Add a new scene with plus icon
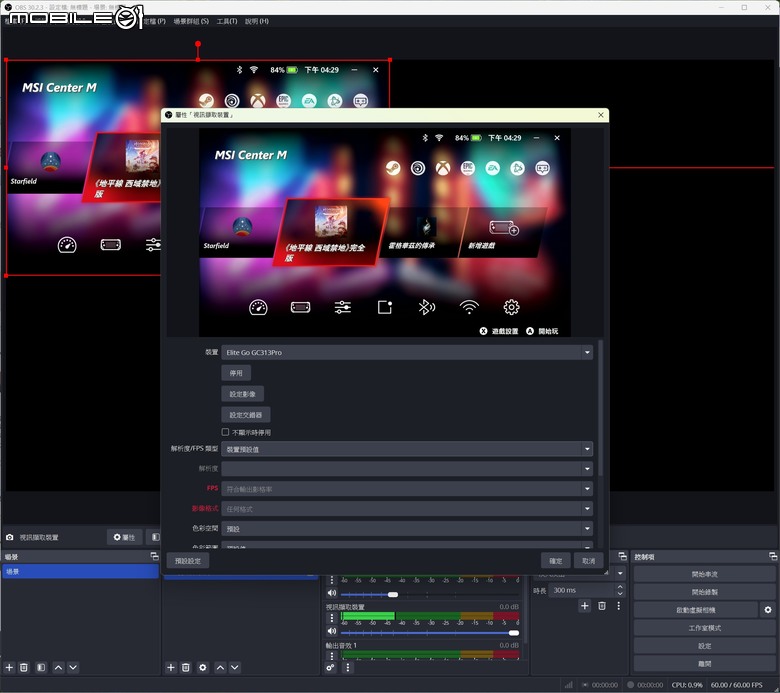The height and width of the screenshot is (693, 780). pos(9,667)
